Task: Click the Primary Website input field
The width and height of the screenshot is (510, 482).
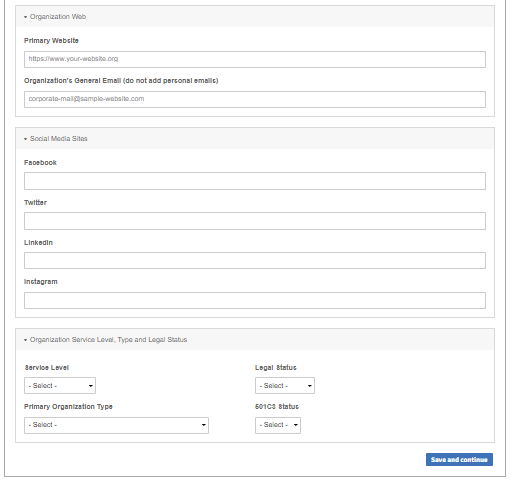Action: tap(255, 59)
